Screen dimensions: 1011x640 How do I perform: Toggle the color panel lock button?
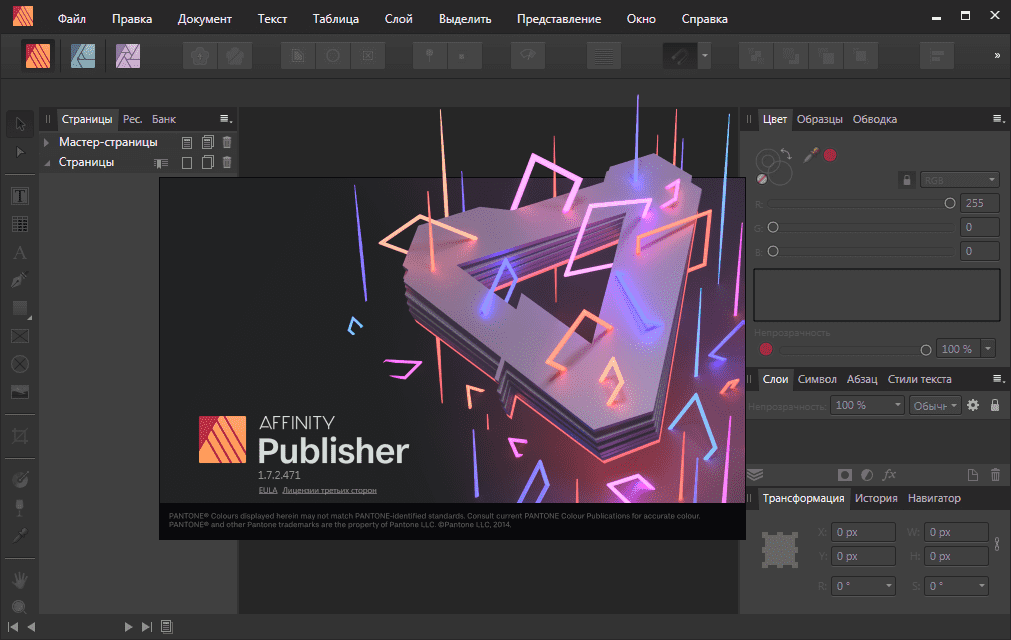pos(907,180)
